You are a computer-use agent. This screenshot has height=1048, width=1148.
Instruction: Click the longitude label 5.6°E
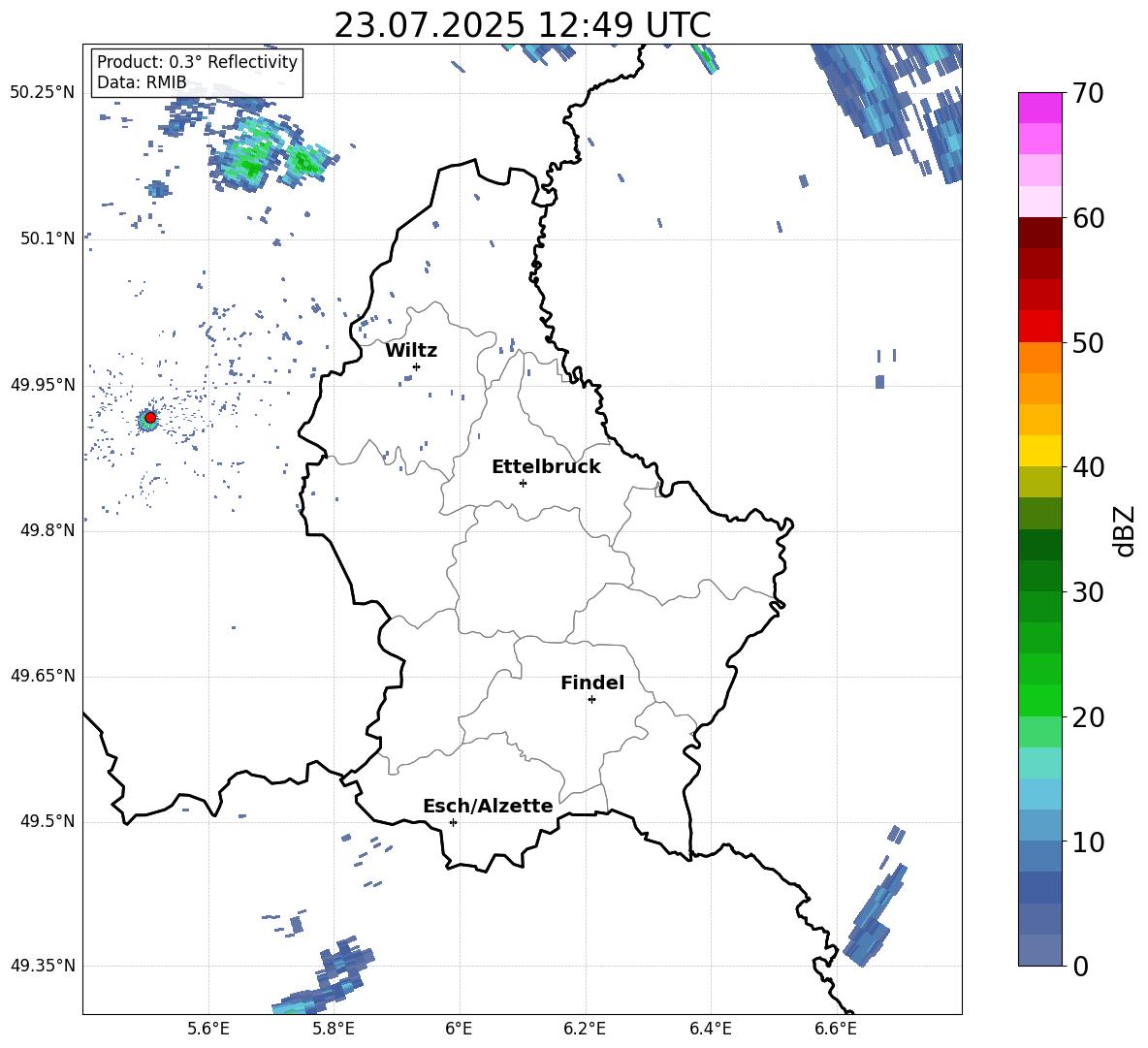208,1030
